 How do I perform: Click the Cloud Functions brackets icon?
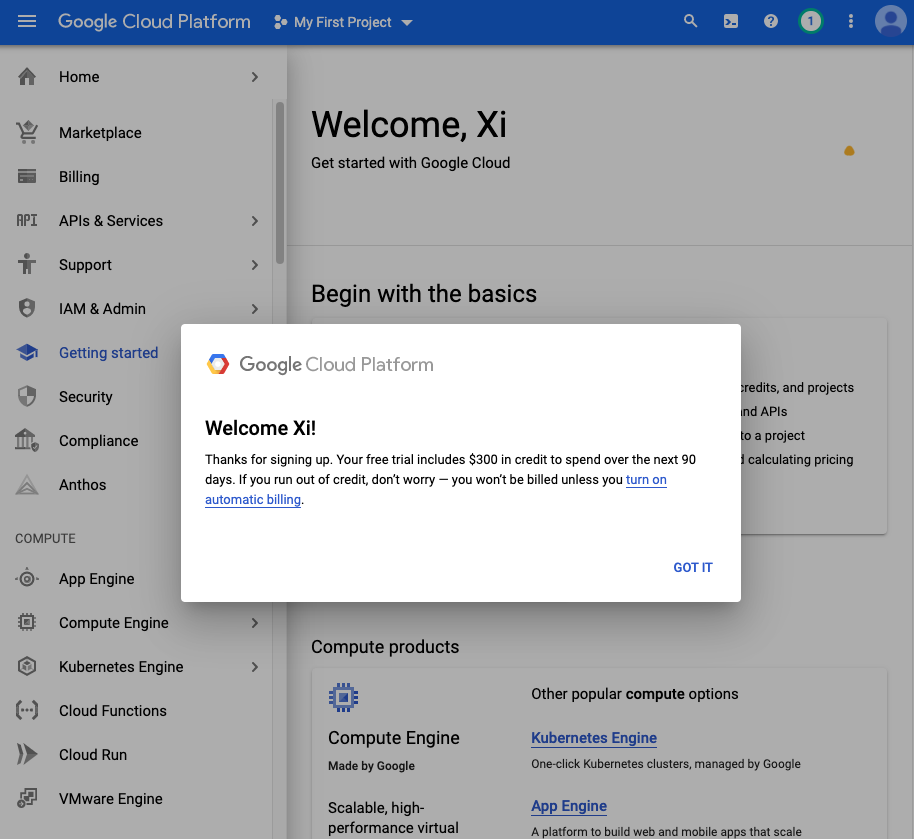tap(27, 710)
